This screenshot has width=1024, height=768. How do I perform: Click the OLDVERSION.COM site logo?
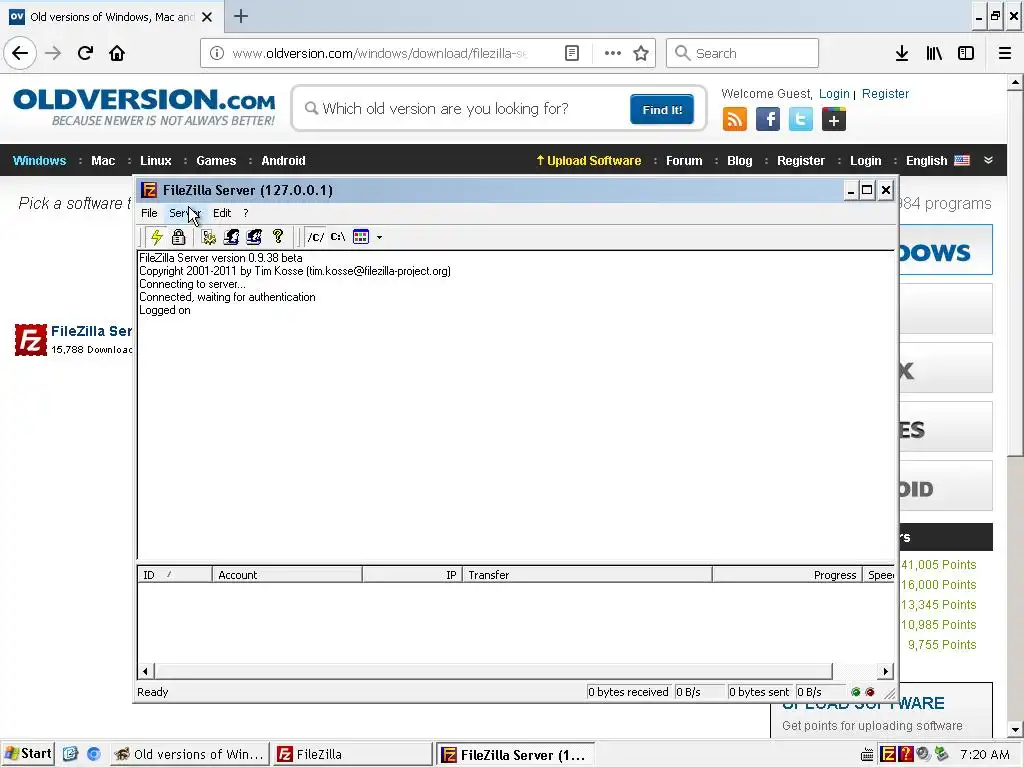pos(144,108)
